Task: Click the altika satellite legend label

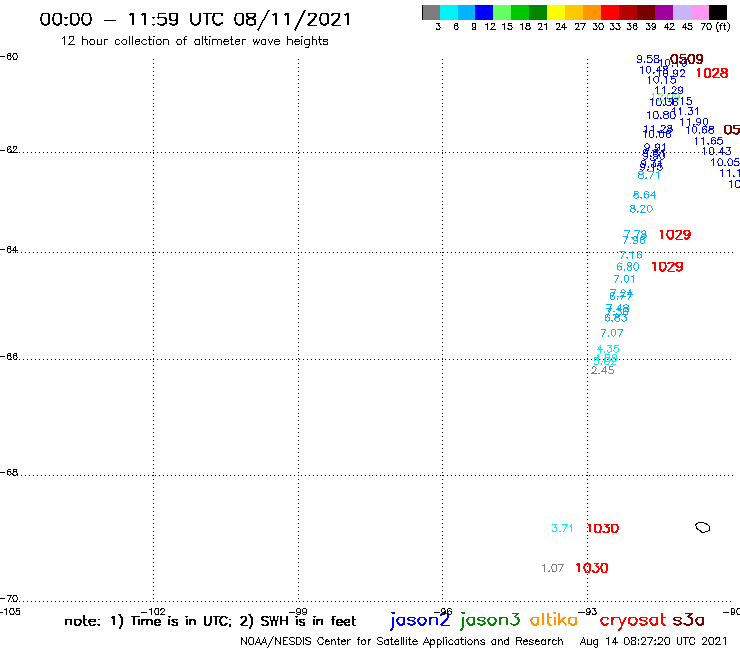Action: [x=554, y=619]
